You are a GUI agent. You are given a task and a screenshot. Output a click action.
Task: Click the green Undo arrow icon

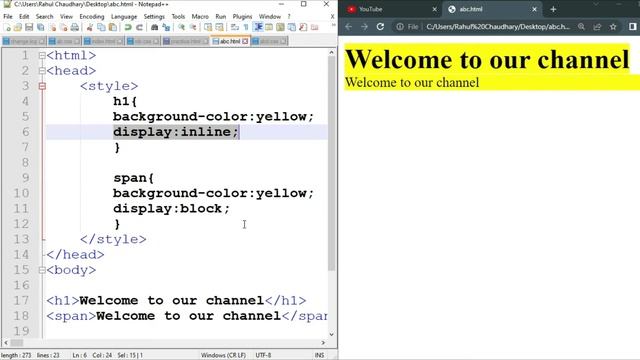128,27
